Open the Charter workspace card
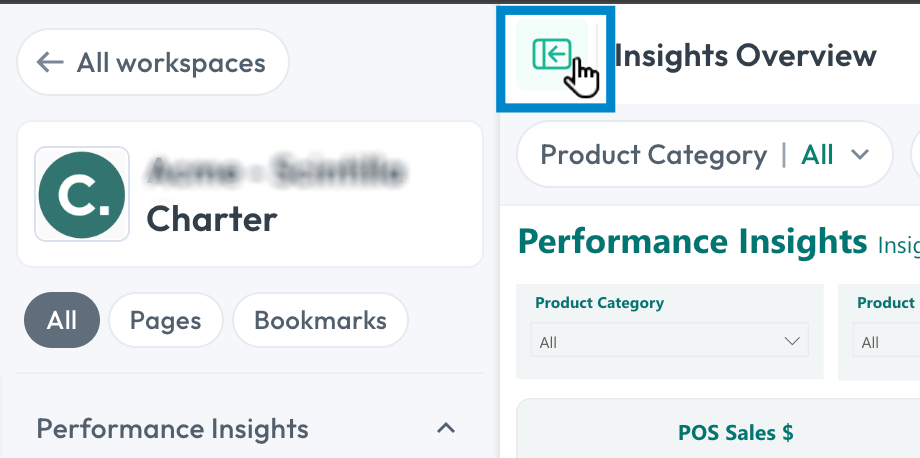920x458 pixels. click(250, 194)
